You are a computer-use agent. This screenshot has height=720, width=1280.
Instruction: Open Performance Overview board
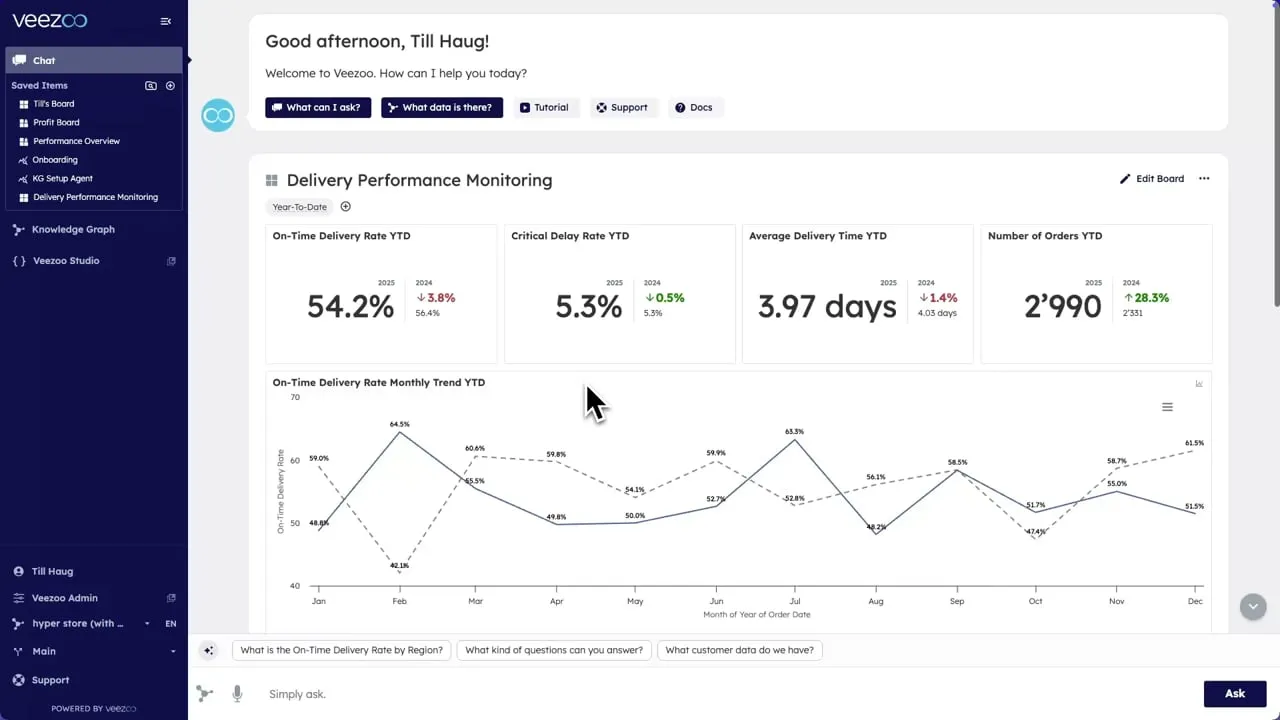click(x=76, y=141)
